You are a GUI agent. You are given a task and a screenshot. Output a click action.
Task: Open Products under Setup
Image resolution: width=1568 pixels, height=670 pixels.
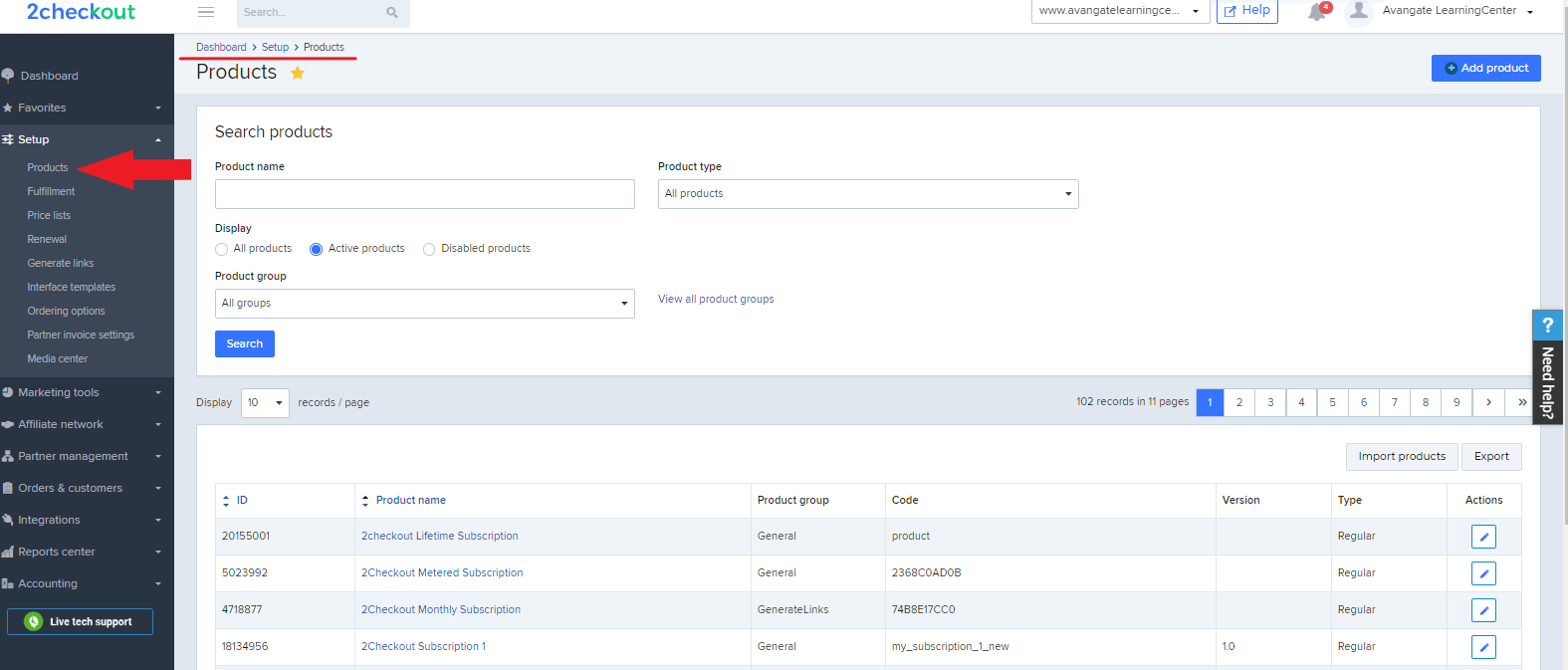[x=48, y=167]
